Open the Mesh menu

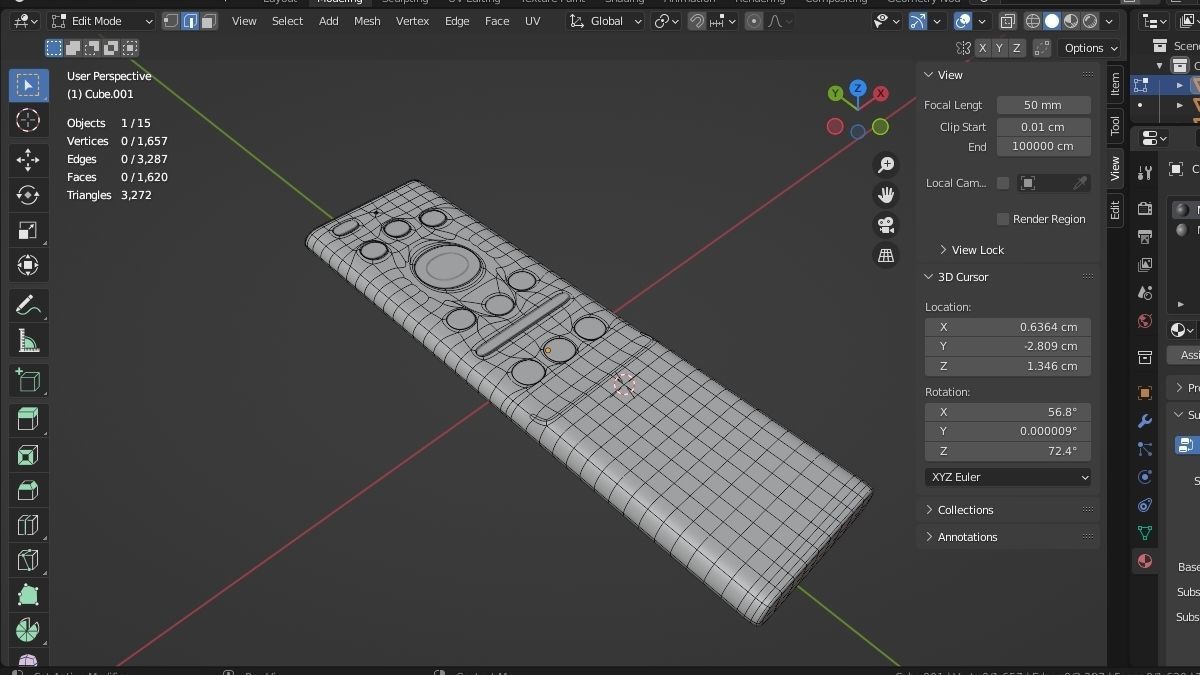(367, 20)
